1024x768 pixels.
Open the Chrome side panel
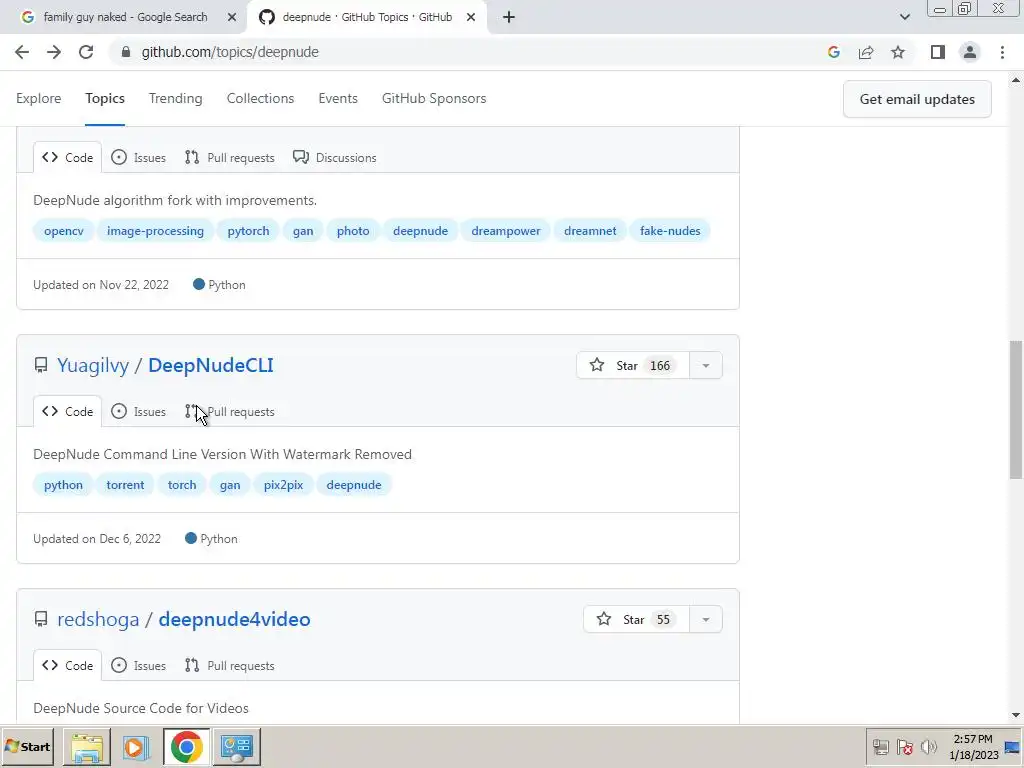938,52
